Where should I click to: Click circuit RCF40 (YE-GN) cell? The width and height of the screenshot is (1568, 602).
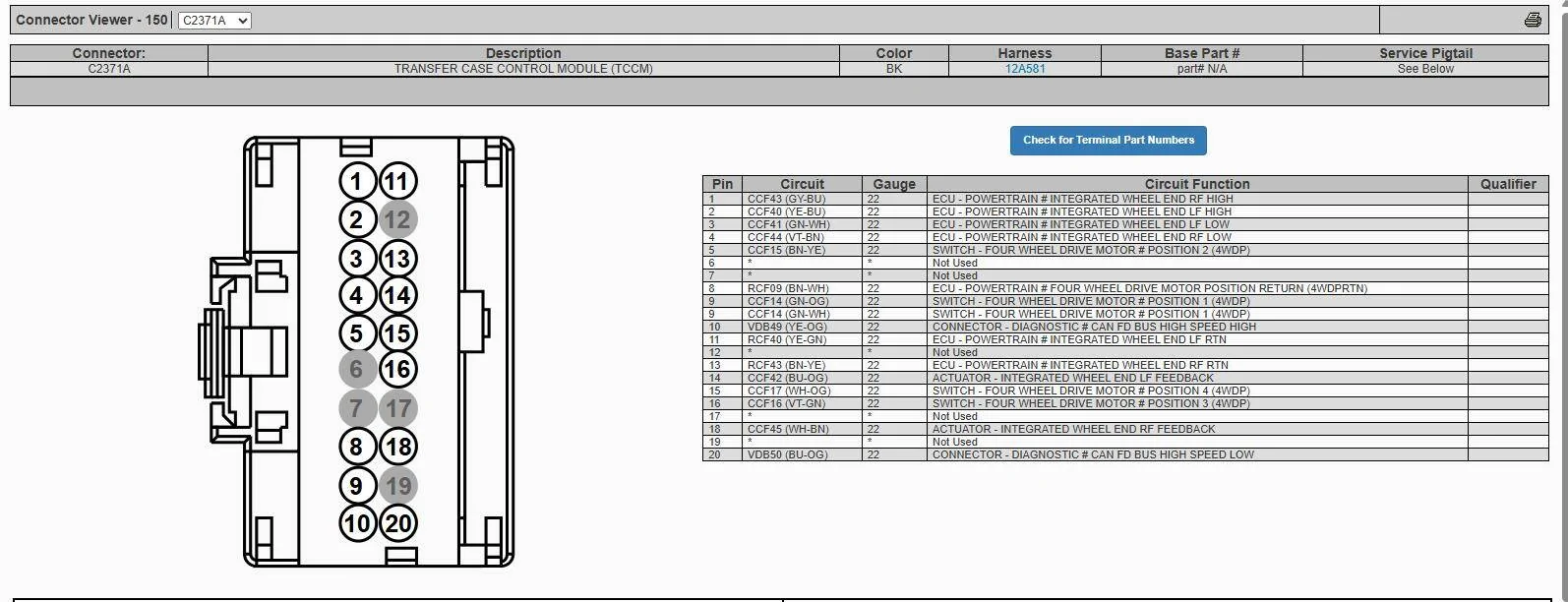click(802, 339)
